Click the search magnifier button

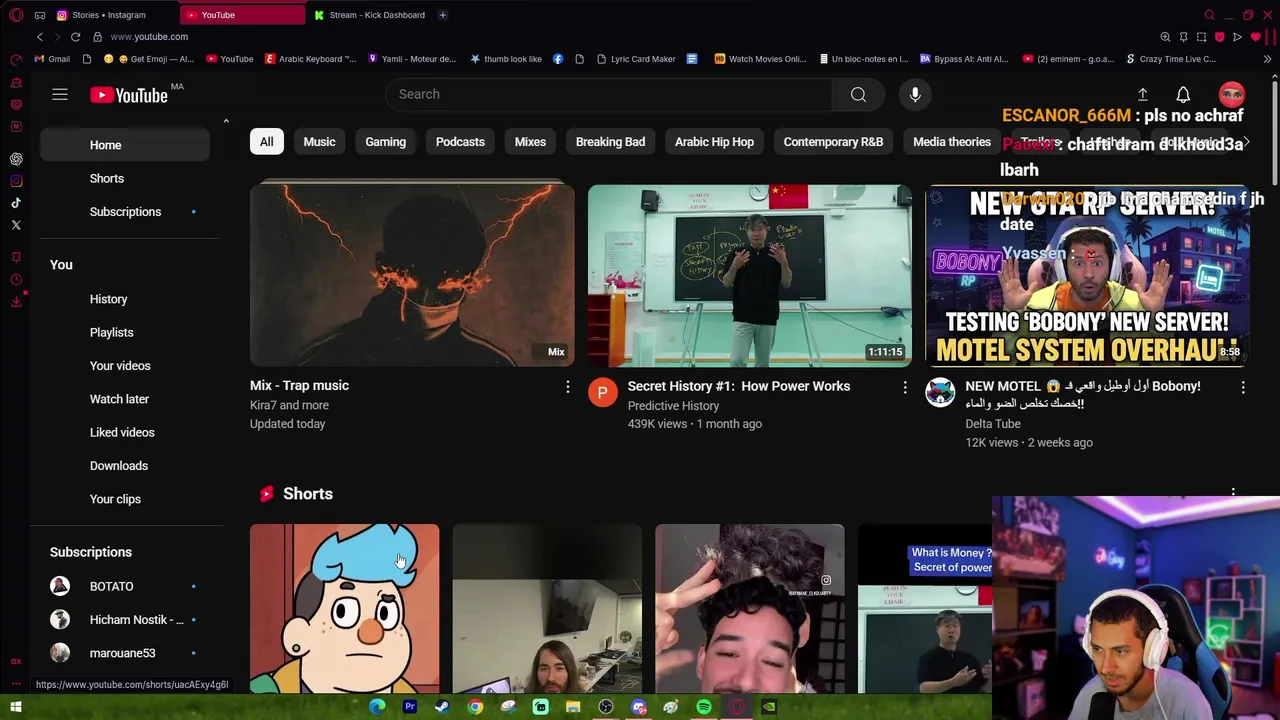[x=858, y=94]
